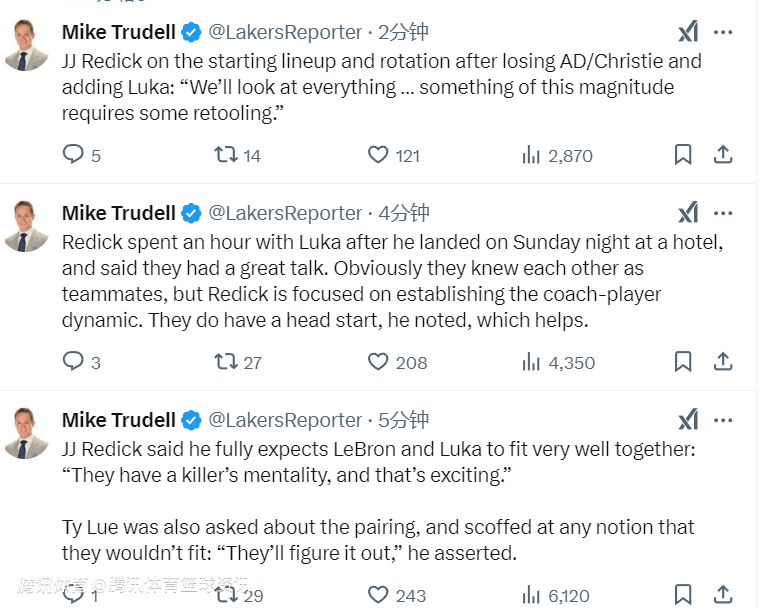This screenshot has width=776, height=609.
Task: Share the LeBron and Luka tweet
Action: [x=723, y=594]
